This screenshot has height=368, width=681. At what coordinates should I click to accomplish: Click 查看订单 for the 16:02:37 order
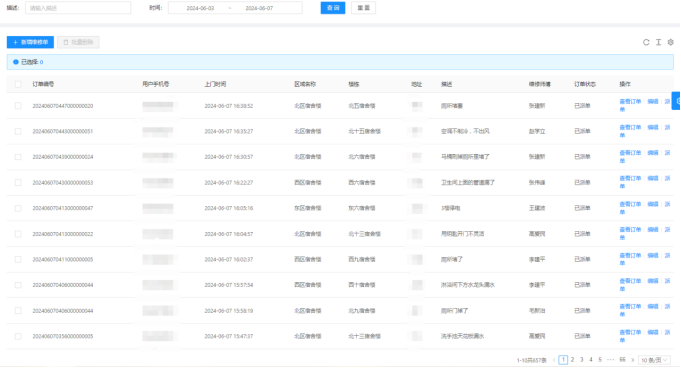click(630, 255)
